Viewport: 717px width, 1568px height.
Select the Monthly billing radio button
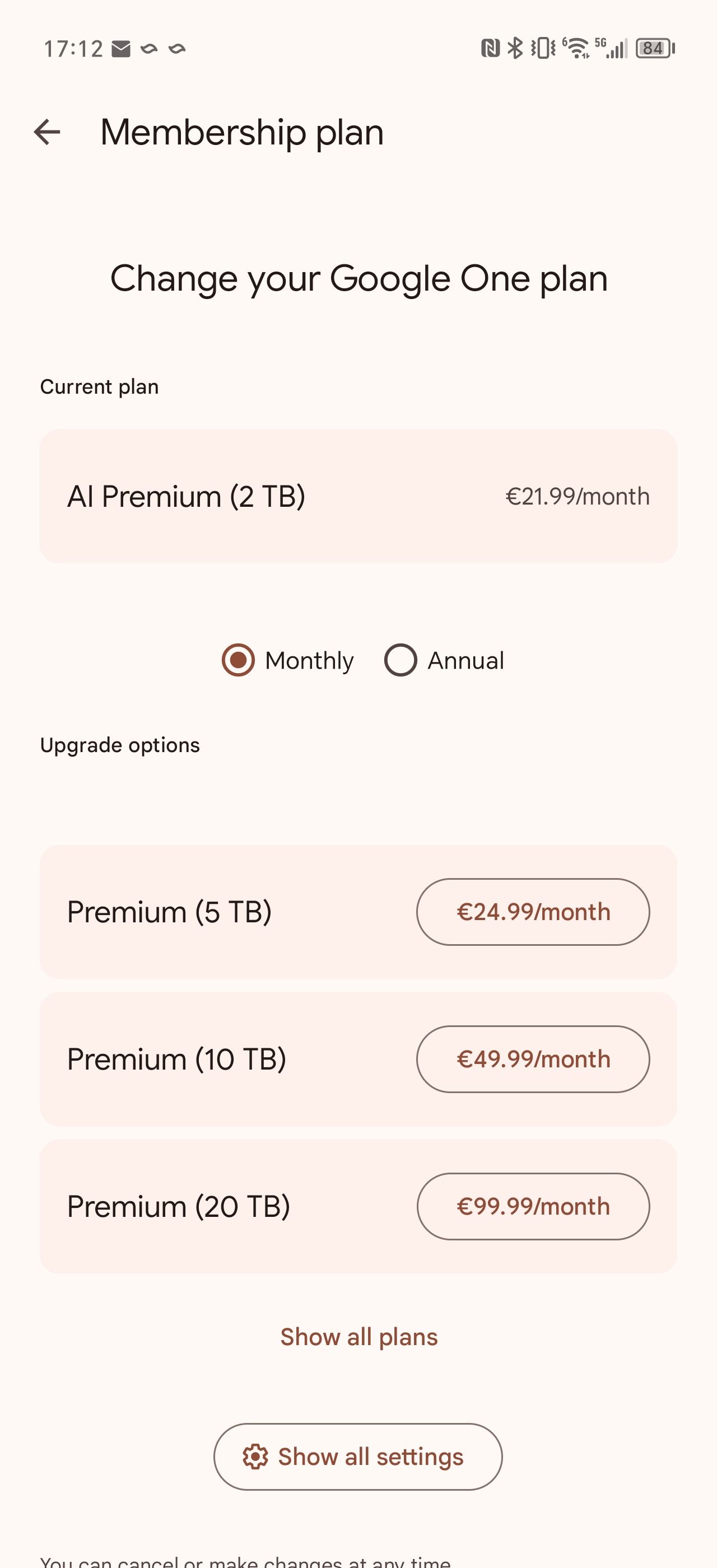pos(239,660)
